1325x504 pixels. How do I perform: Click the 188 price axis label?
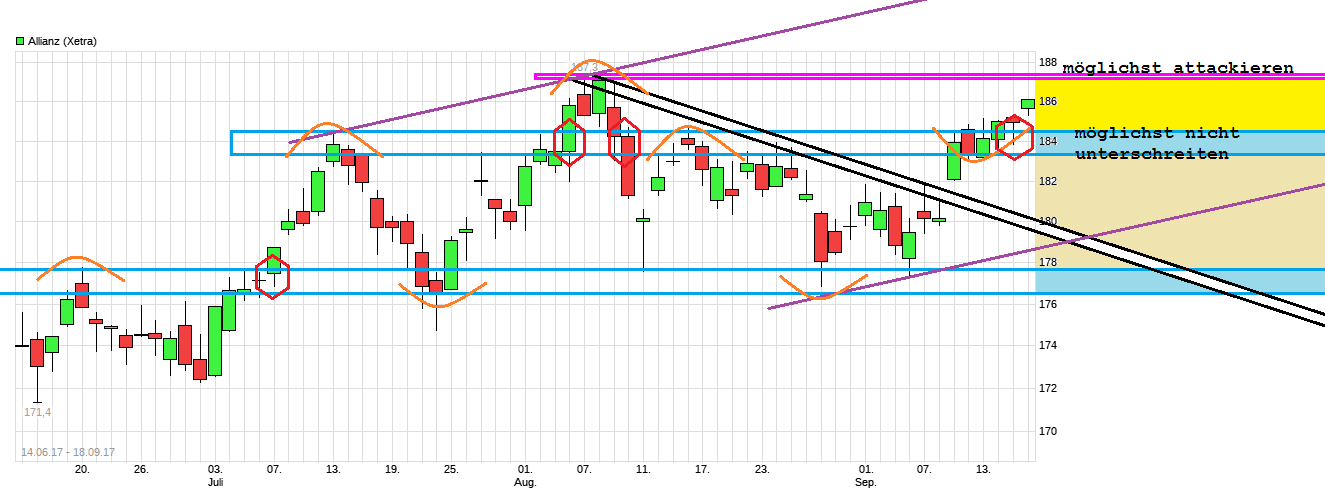point(1047,62)
